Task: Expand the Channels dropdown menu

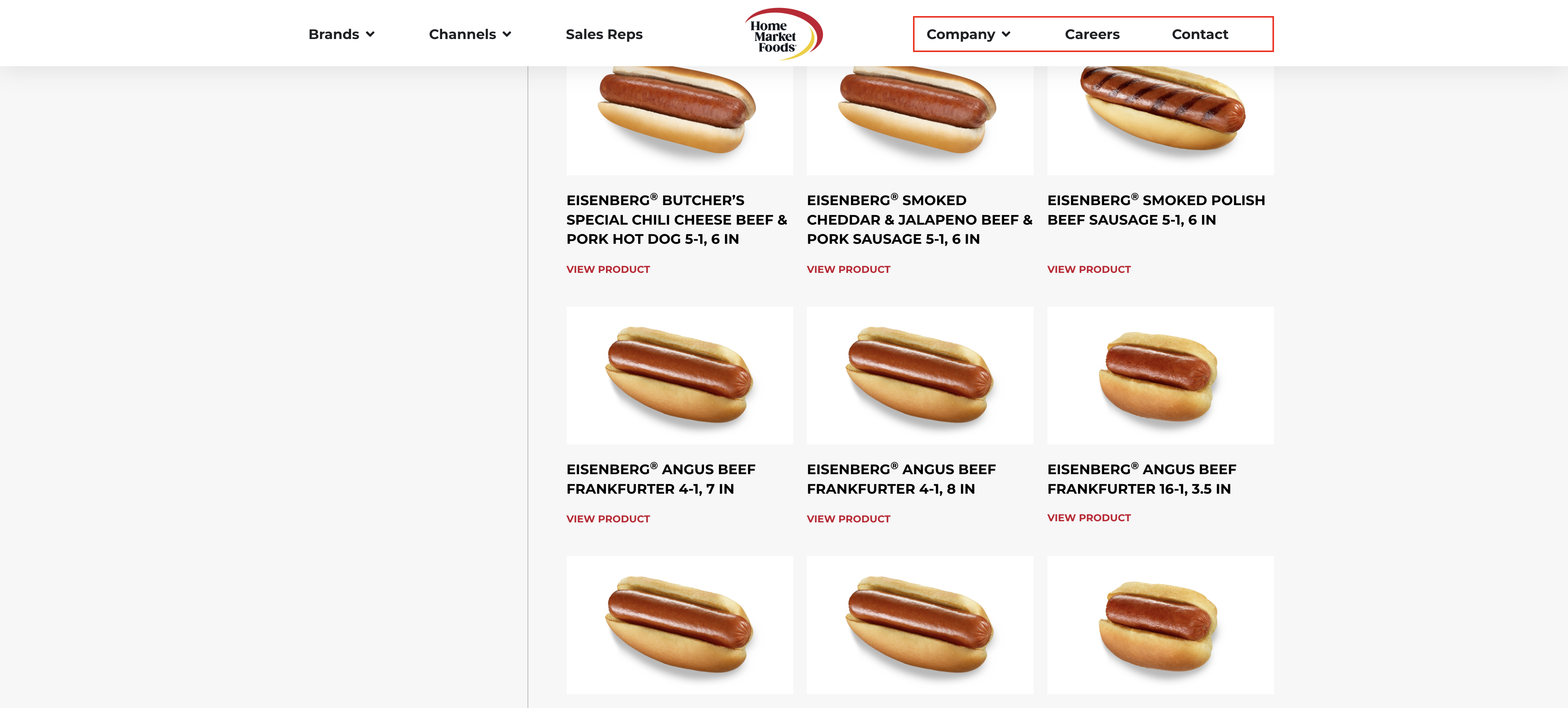Action: click(469, 34)
